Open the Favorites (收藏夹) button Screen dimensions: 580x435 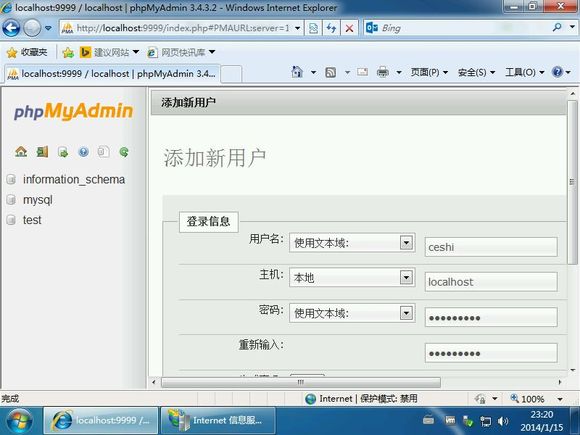coord(27,53)
